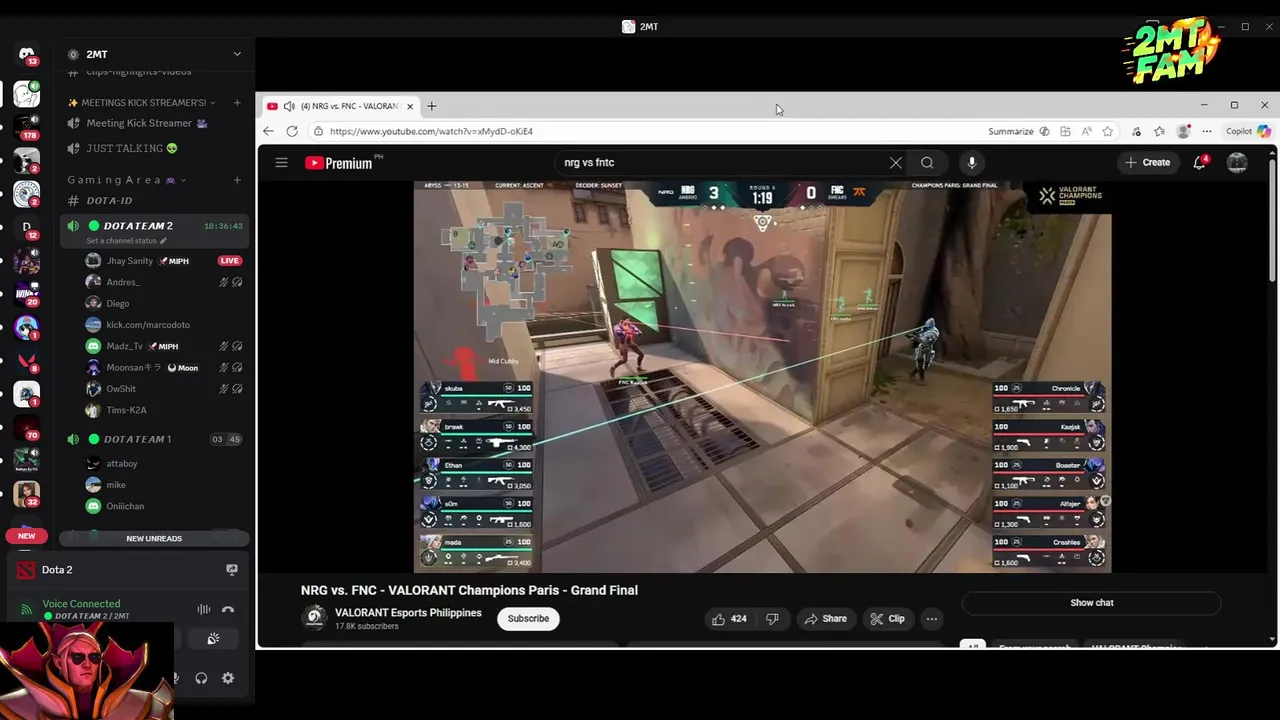Image resolution: width=1280 pixels, height=720 pixels.
Task: Click the YouTube search magnifier button
Action: point(928,163)
